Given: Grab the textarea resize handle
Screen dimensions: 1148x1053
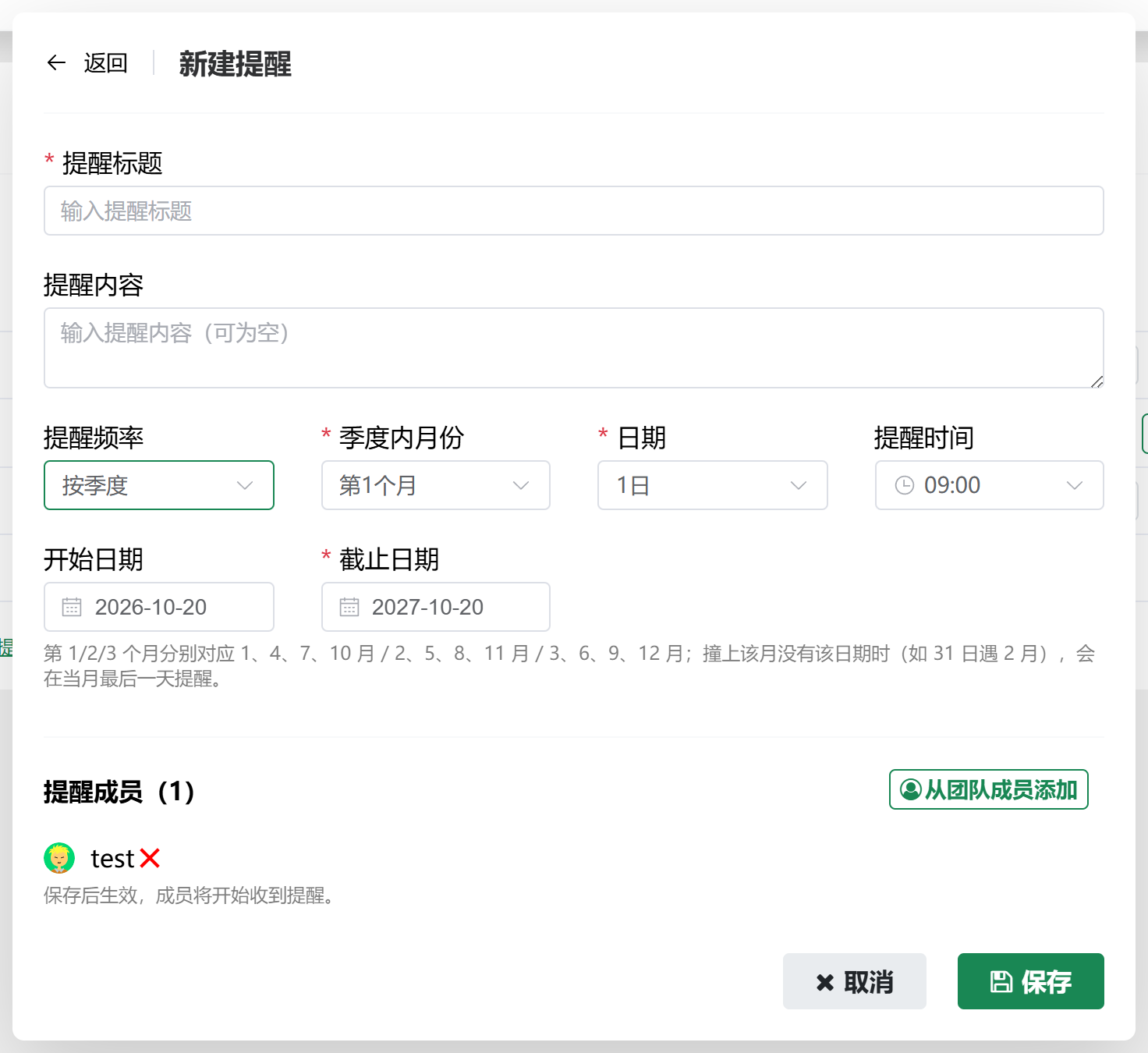Looking at the screenshot, I should (1097, 381).
